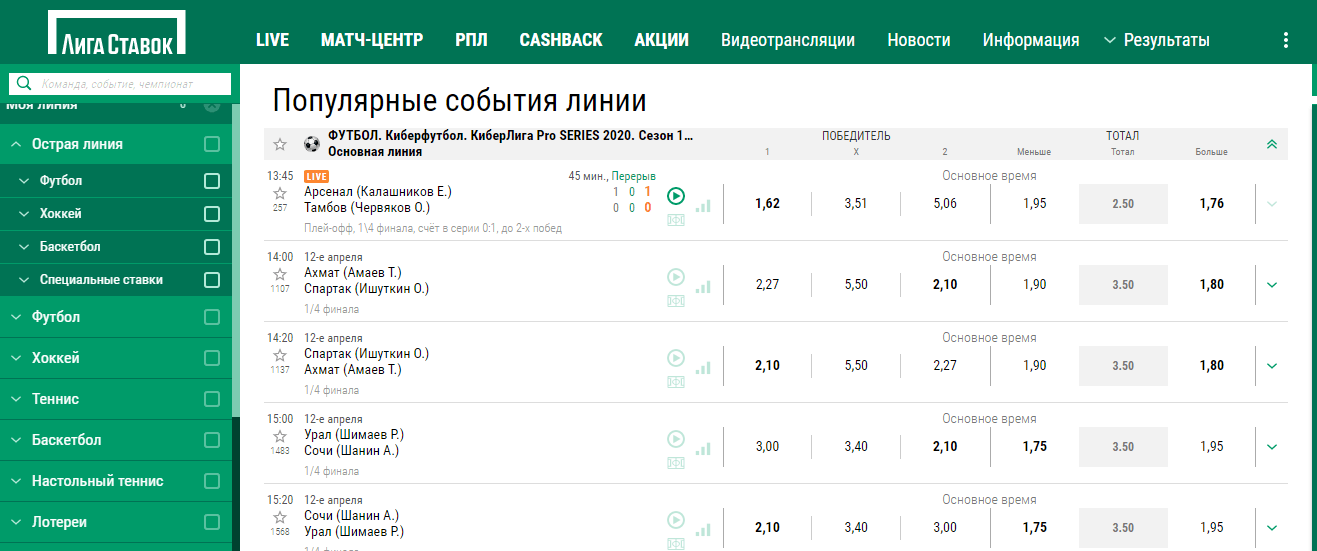The image size is (1317, 551).
Task: Collapse the Острая линия section chevron
Action: pyautogui.click(x=16, y=144)
